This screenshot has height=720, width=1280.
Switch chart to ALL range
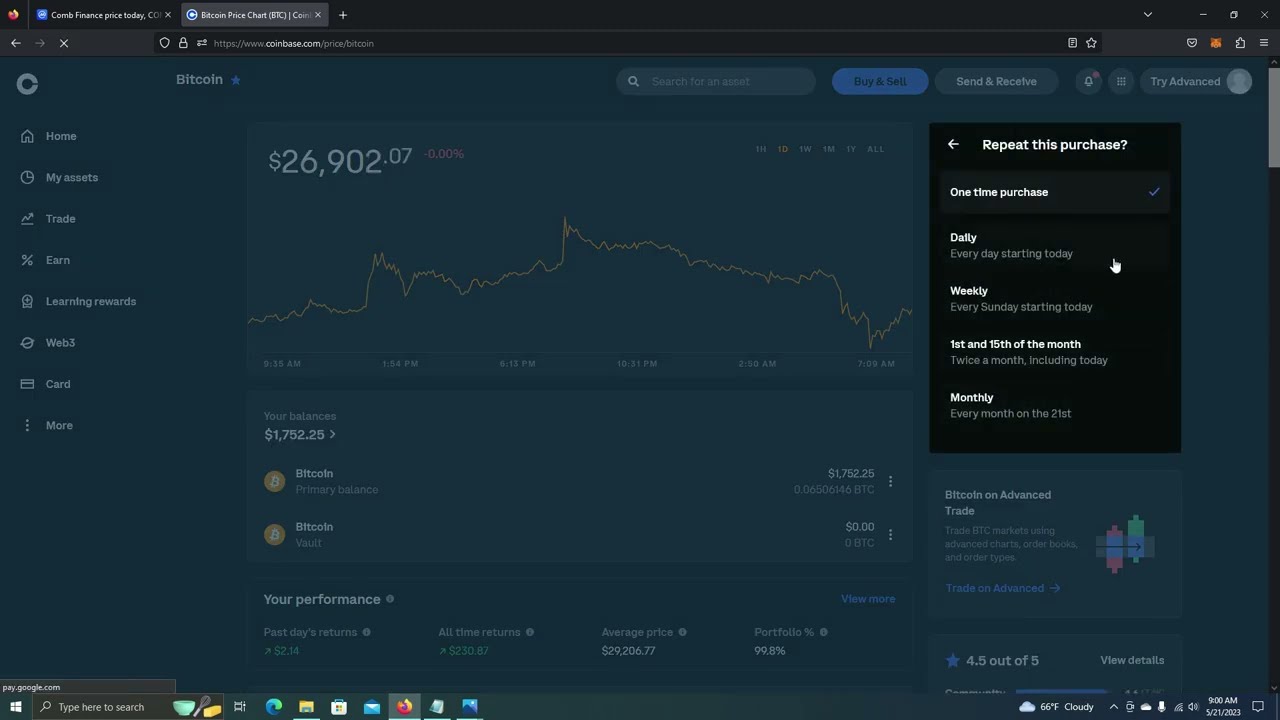click(876, 149)
